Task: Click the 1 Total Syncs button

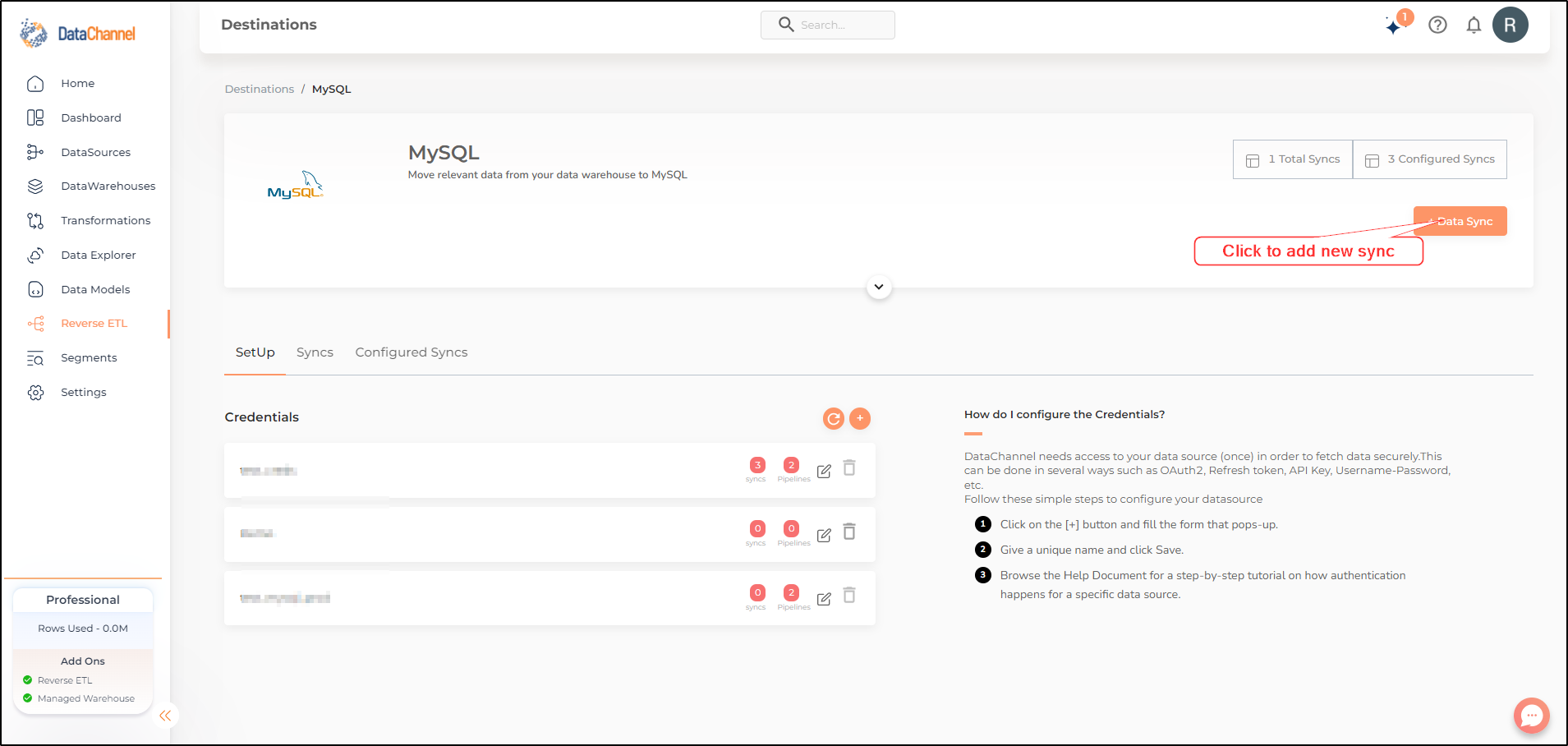Action: 1293,159
